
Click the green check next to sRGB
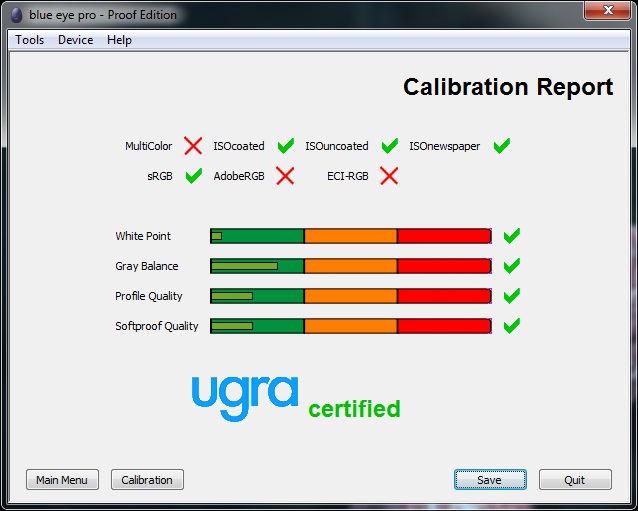coord(194,176)
